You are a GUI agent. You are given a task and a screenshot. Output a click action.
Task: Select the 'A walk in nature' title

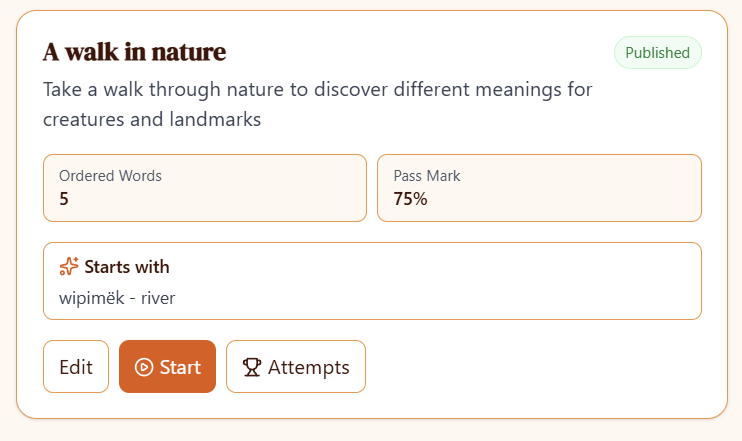click(x=134, y=52)
